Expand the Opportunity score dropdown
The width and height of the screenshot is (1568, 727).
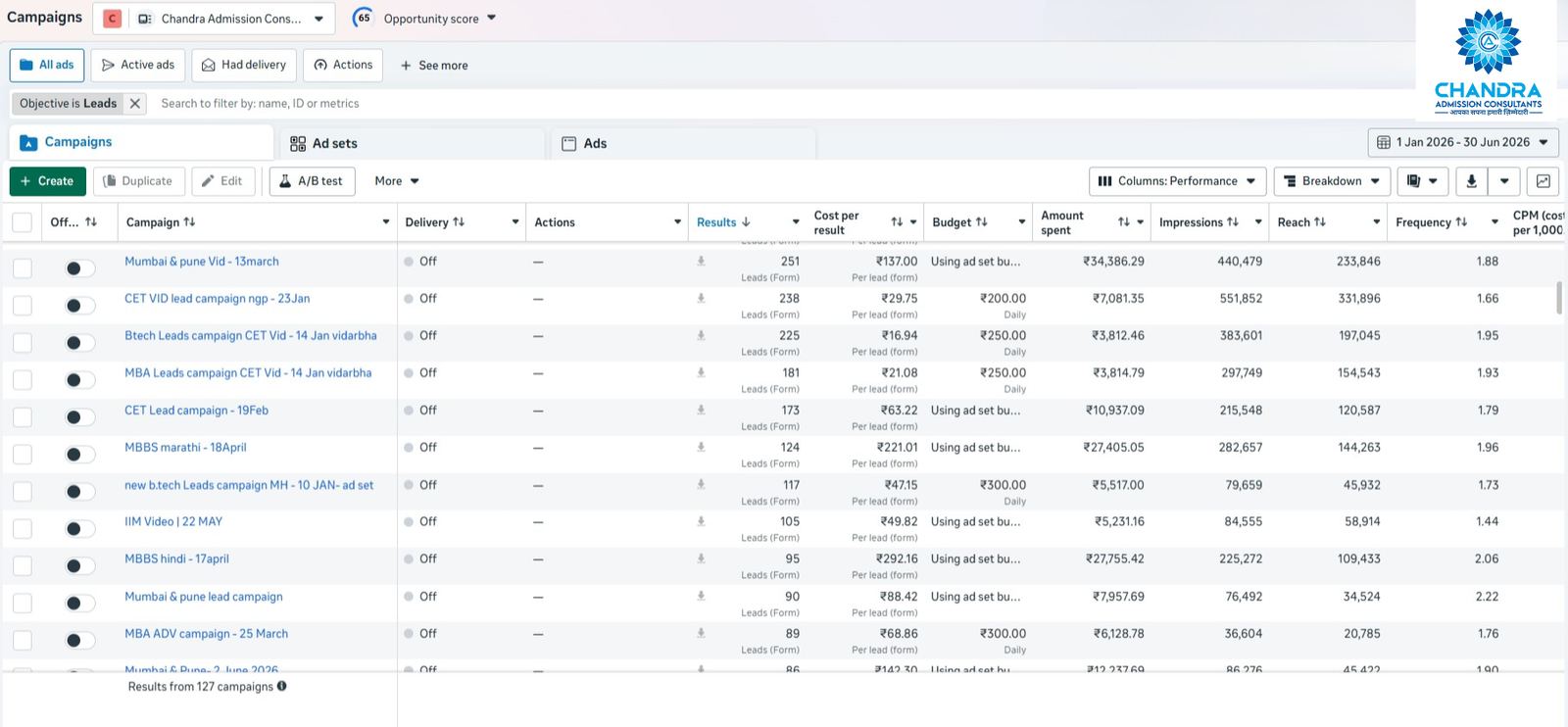coord(491,18)
